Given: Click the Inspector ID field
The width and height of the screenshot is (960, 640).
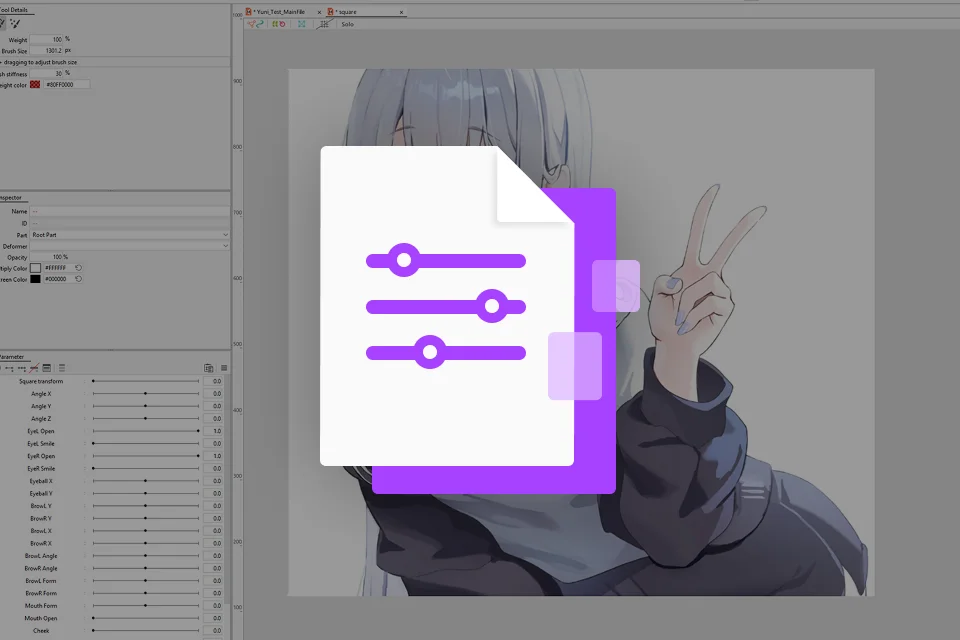Looking at the screenshot, I should 130,223.
